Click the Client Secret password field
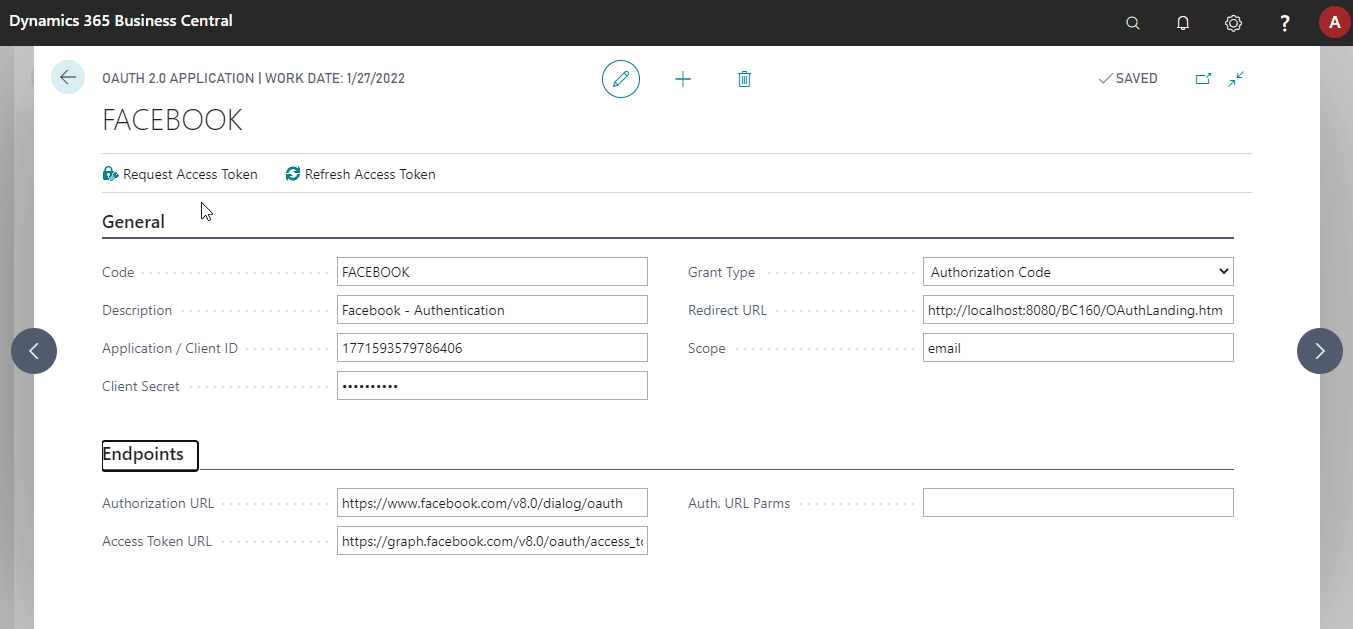1353x629 pixels. tap(492, 386)
